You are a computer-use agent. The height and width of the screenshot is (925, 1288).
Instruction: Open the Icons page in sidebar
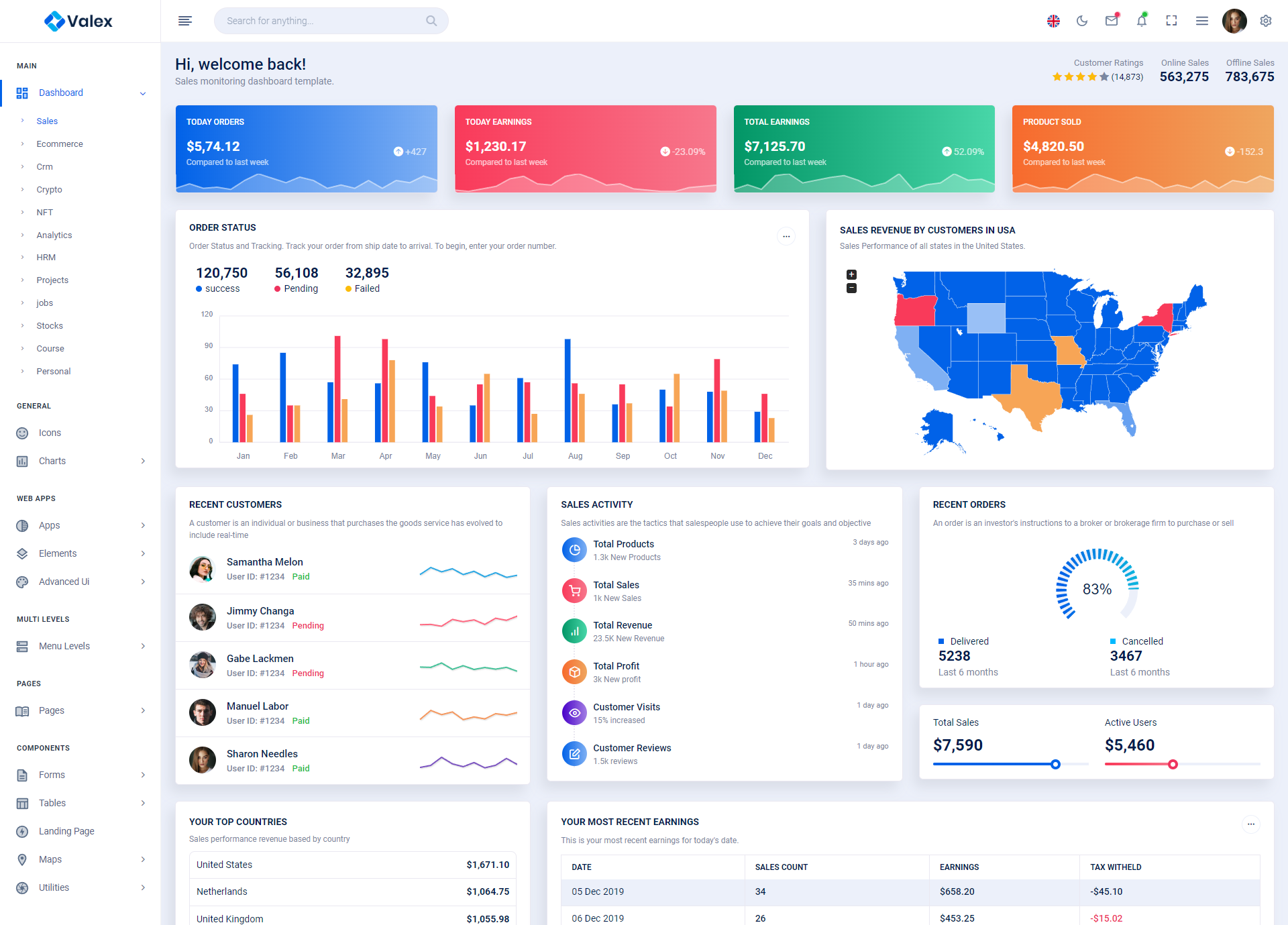(50, 433)
